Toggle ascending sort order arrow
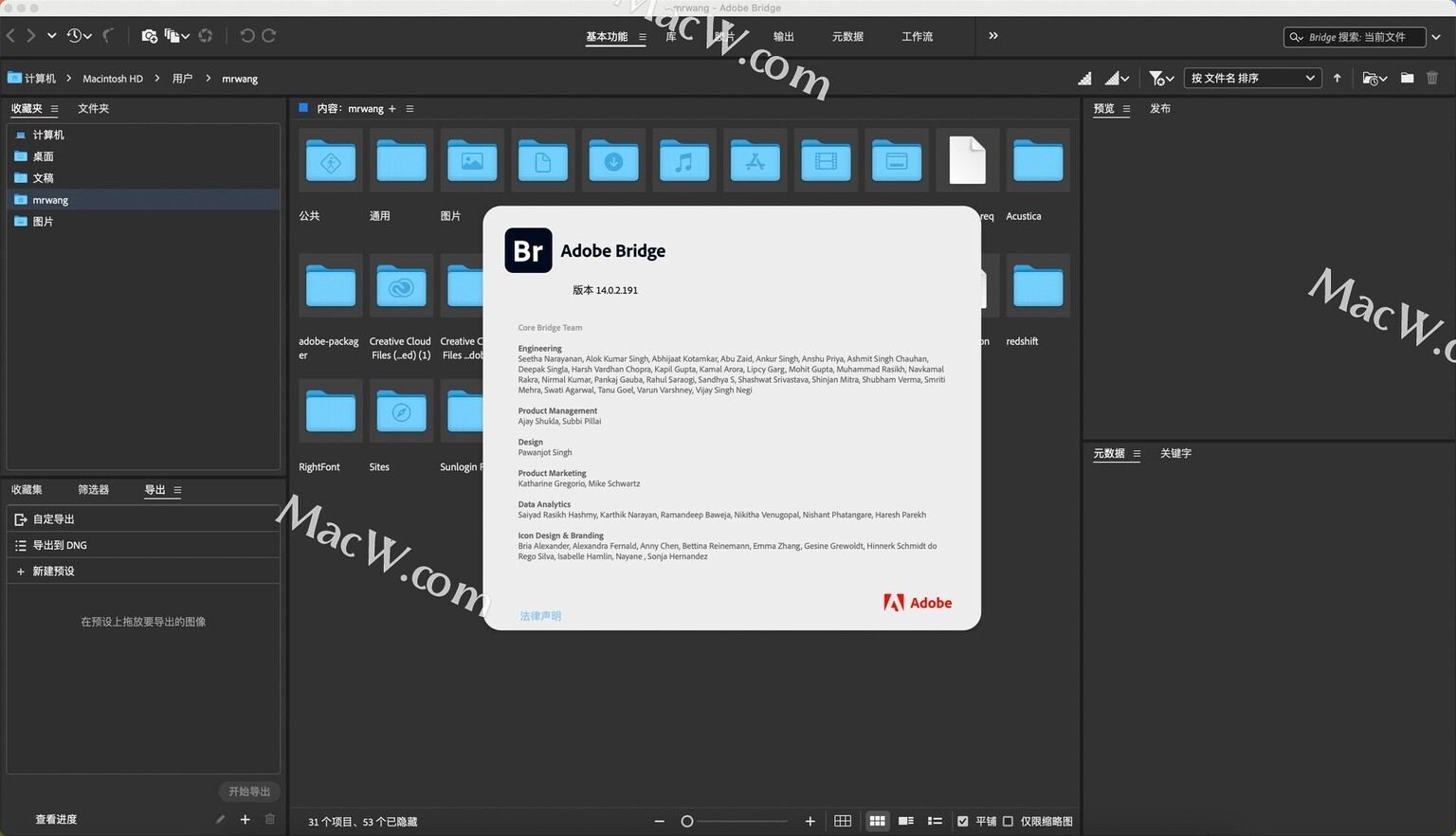 [x=1337, y=79]
